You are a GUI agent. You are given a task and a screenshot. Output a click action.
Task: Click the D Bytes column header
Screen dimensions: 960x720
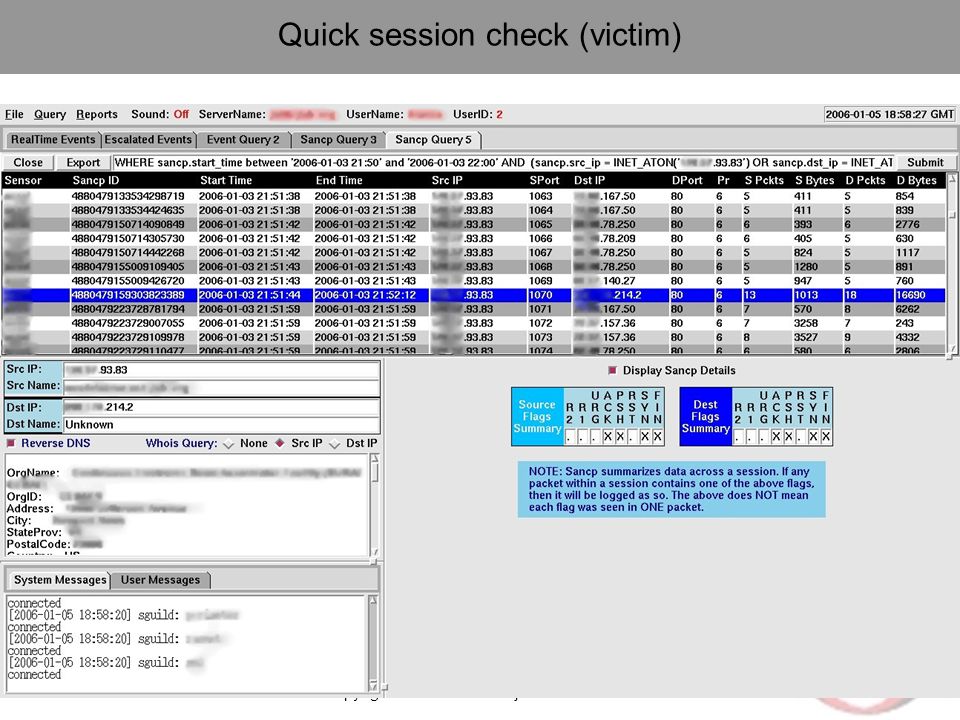917,181
